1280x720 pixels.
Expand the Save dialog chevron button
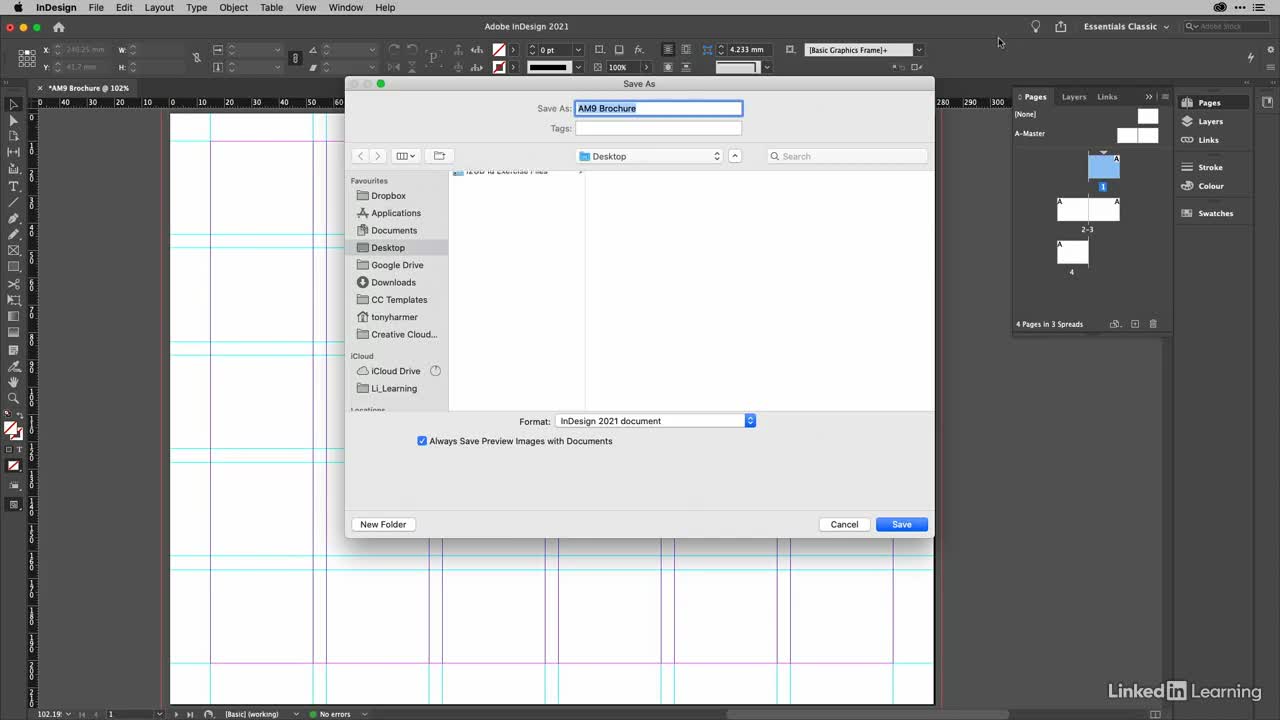click(735, 156)
